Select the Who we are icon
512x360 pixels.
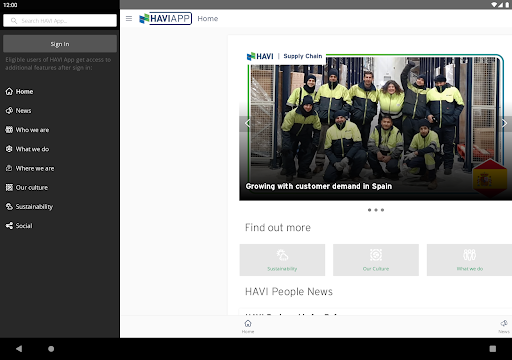(x=9, y=130)
